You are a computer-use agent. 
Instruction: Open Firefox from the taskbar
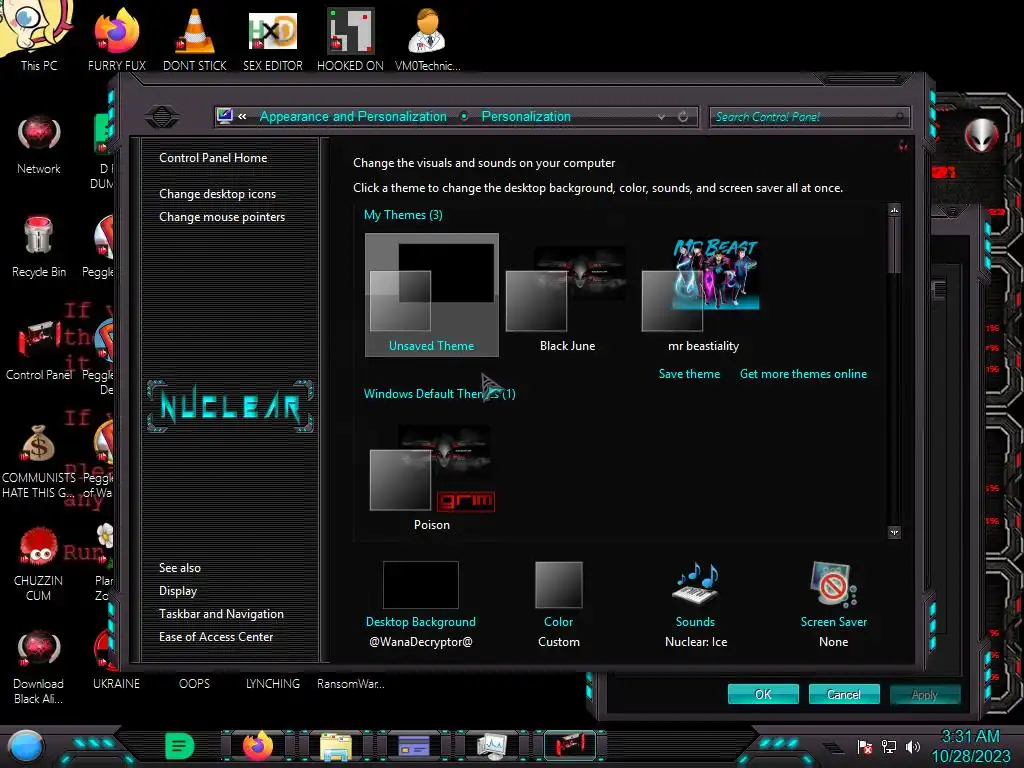point(257,746)
